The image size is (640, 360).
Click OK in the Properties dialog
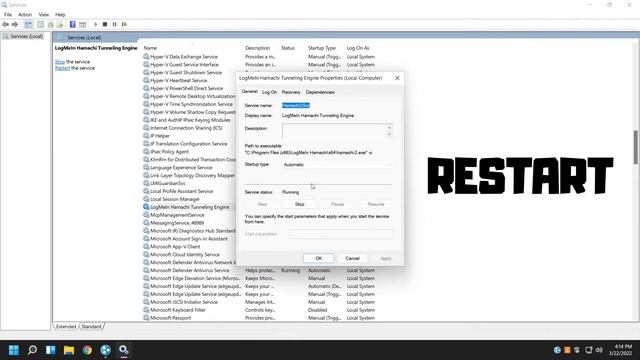click(319, 258)
